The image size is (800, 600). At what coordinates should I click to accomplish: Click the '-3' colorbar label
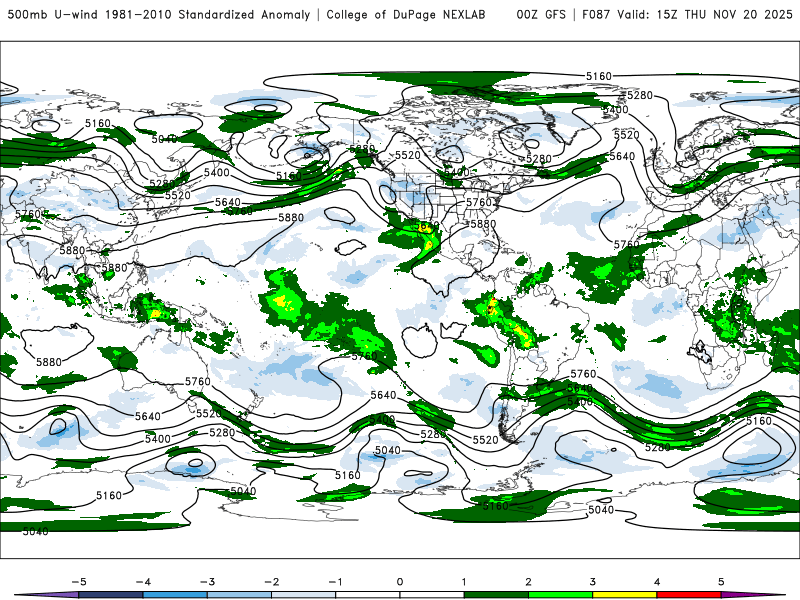point(207,582)
